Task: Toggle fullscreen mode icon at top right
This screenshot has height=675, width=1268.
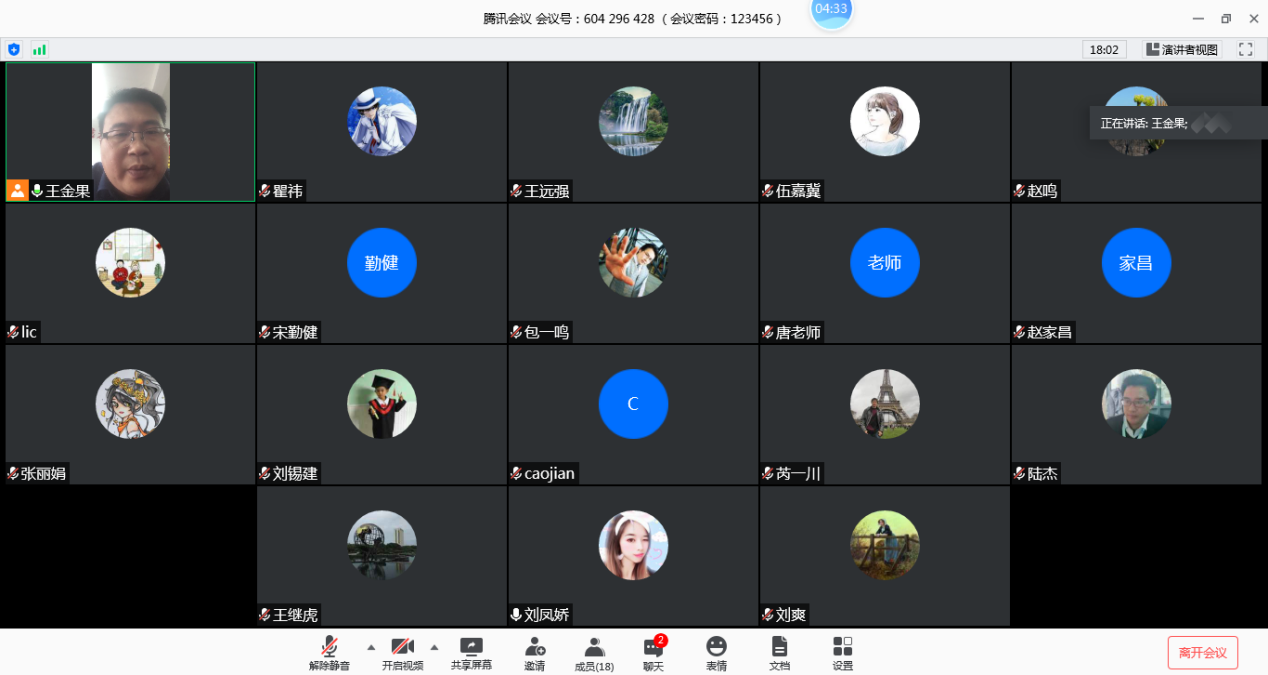Action: click(1246, 49)
